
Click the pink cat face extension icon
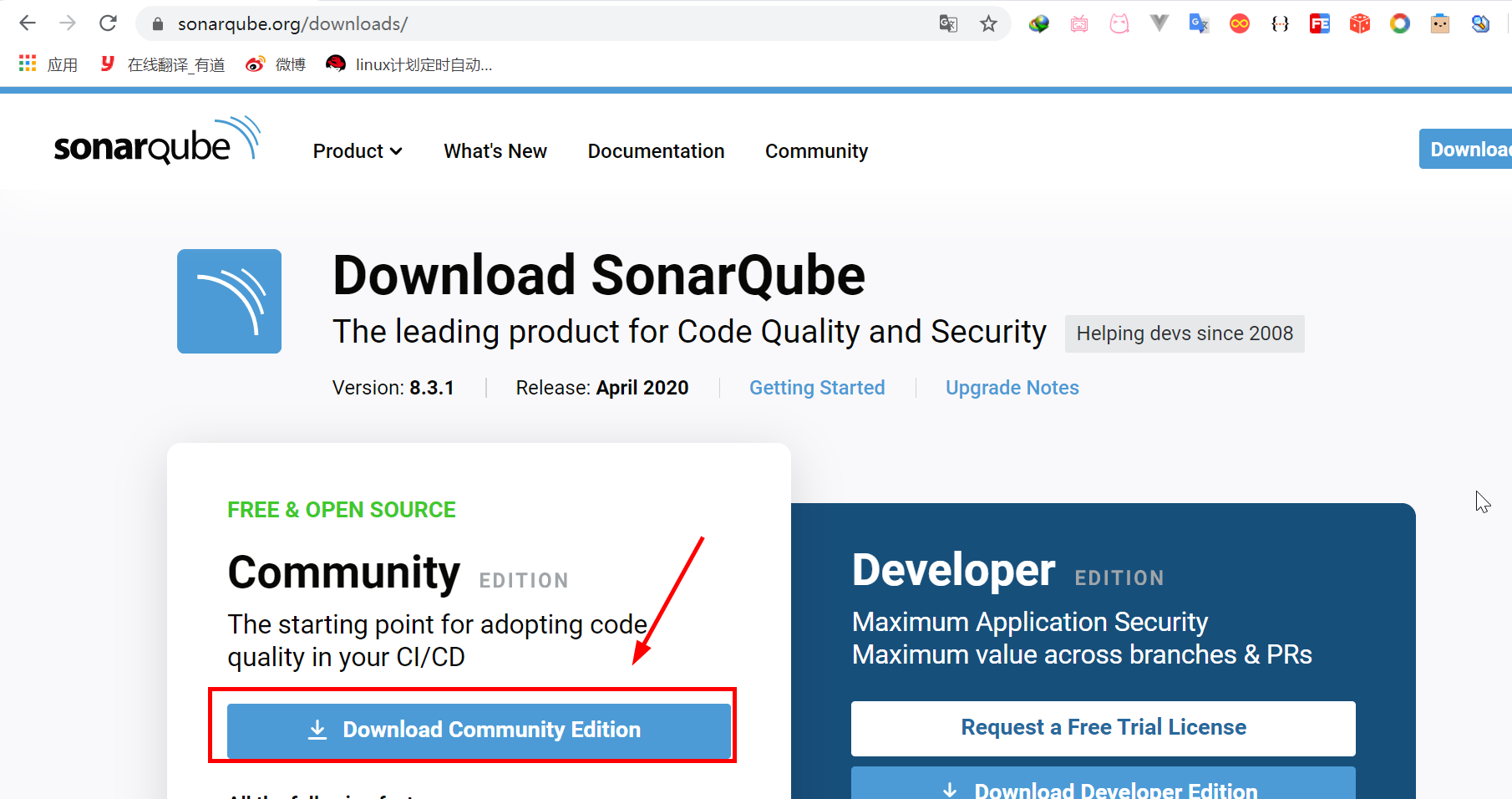click(x=1119, y=23)
